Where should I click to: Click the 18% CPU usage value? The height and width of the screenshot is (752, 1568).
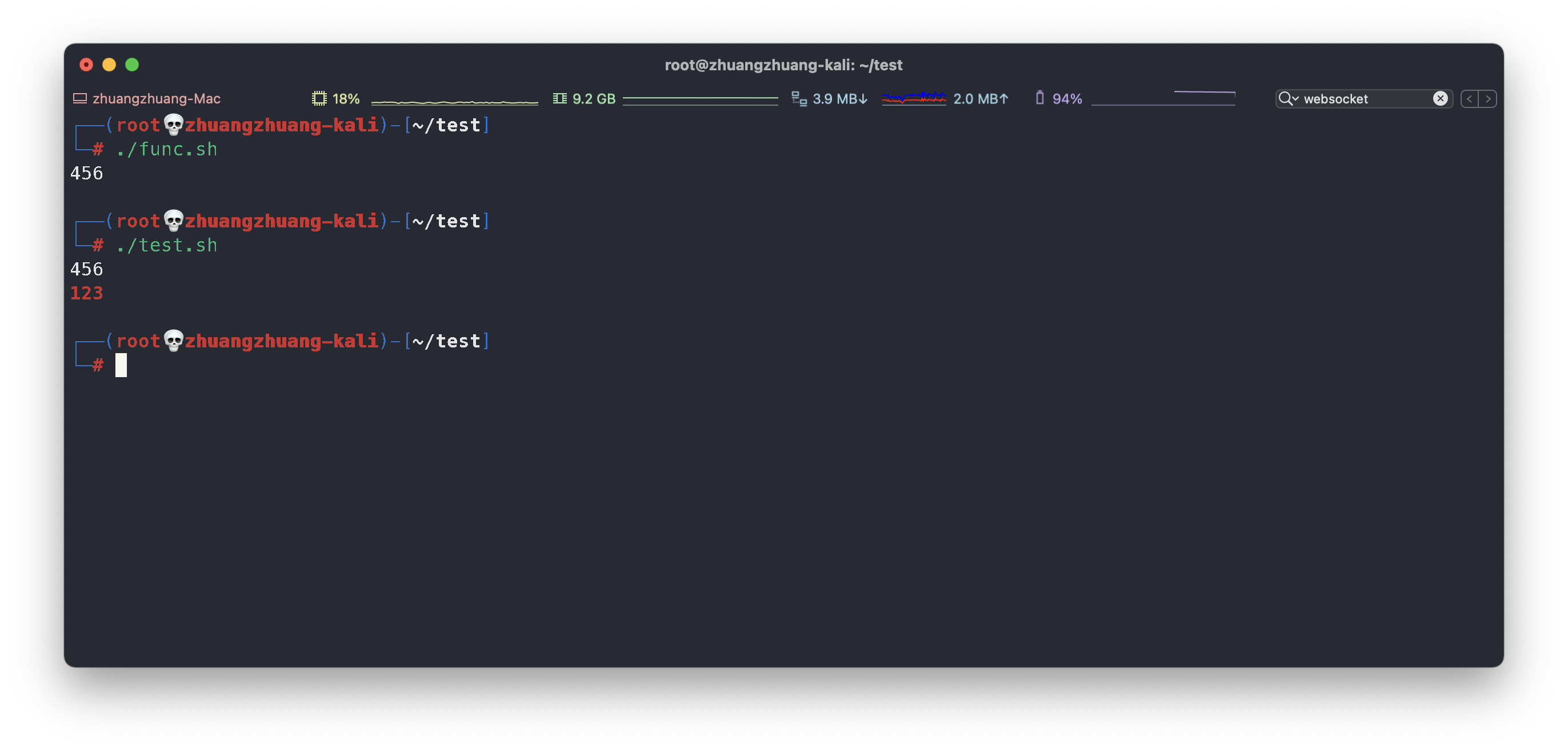point(346,99)
